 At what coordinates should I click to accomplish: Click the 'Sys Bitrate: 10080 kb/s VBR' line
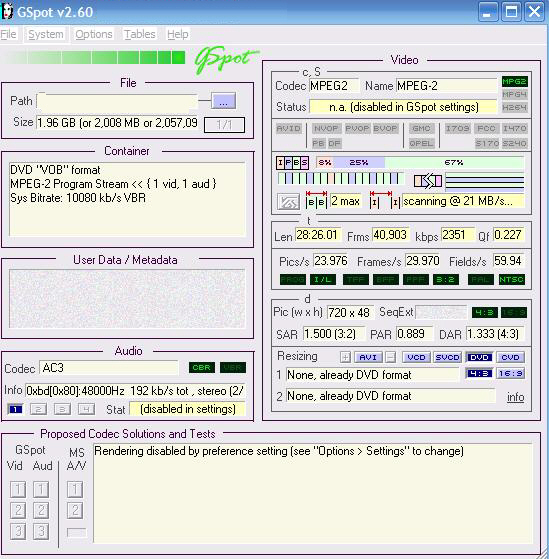pyautogui.click(x=78, y=198)
